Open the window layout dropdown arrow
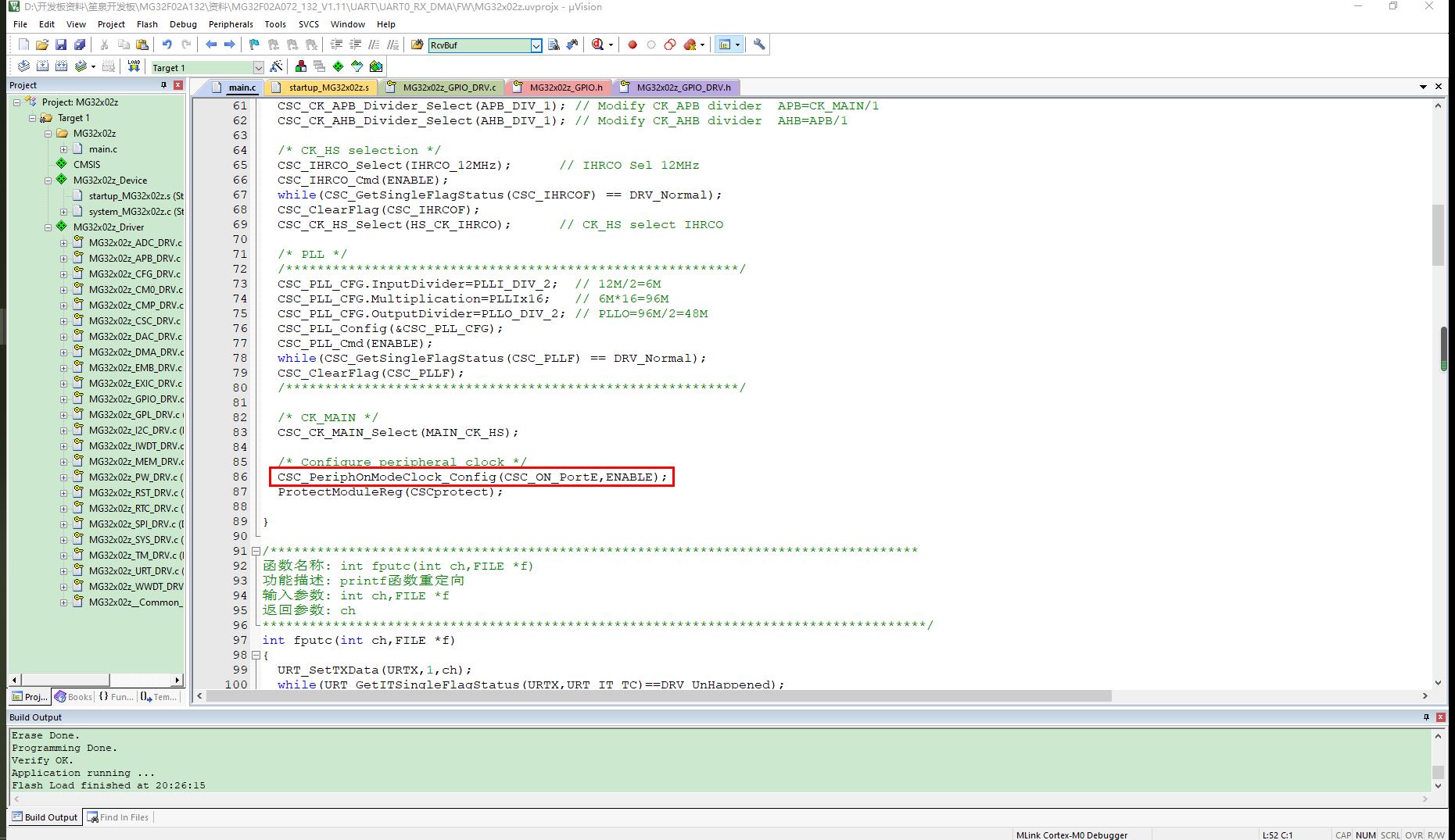The width and height of the screenshot is (1455, 840). [737, 45]
